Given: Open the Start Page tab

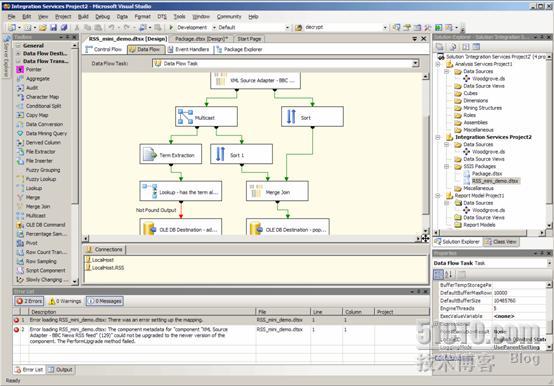Looking at the screenshot, I should point(249,39).
